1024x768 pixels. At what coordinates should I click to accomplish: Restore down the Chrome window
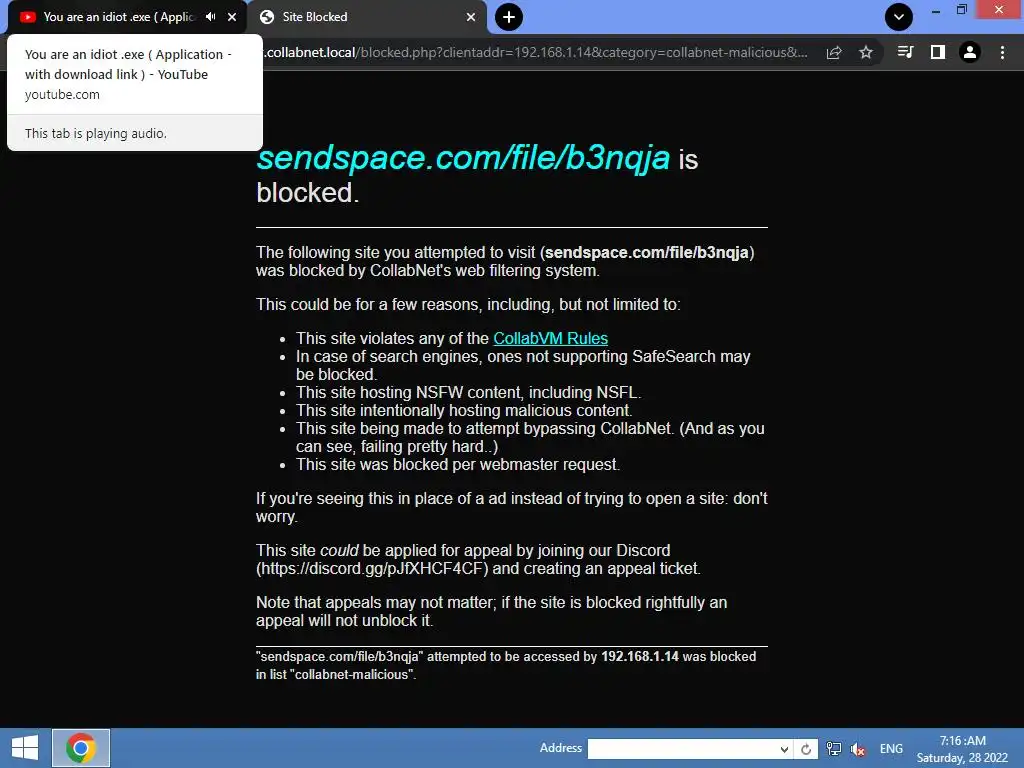point(962,10)
